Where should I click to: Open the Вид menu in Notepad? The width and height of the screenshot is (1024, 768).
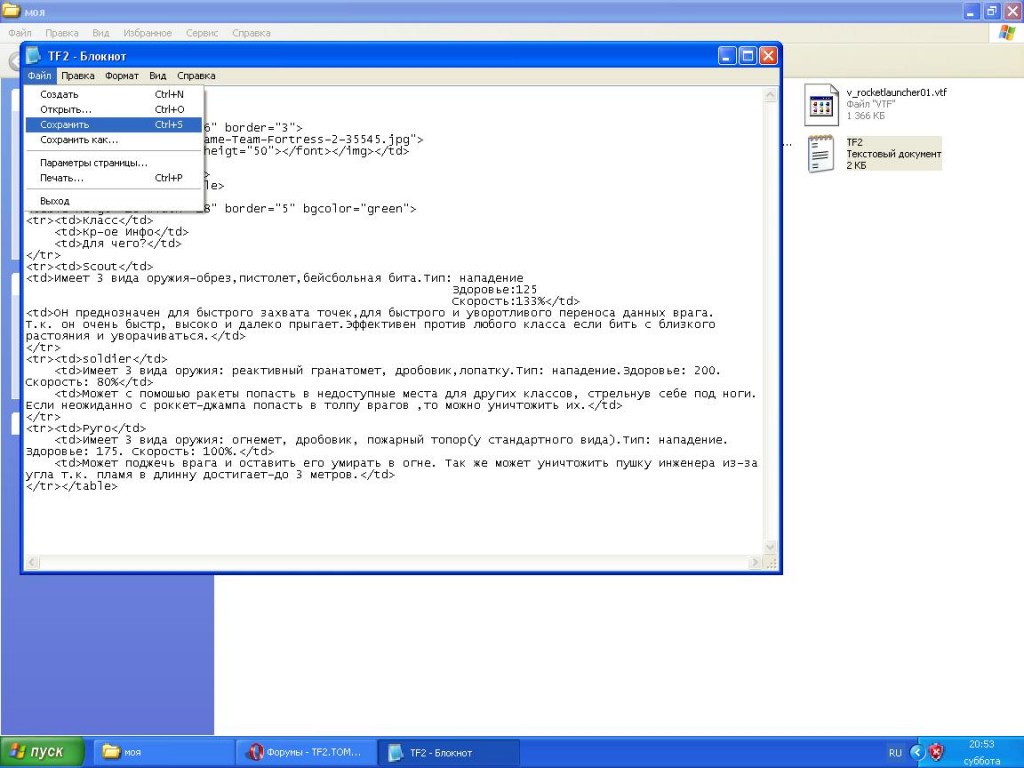tap(157, 76)
